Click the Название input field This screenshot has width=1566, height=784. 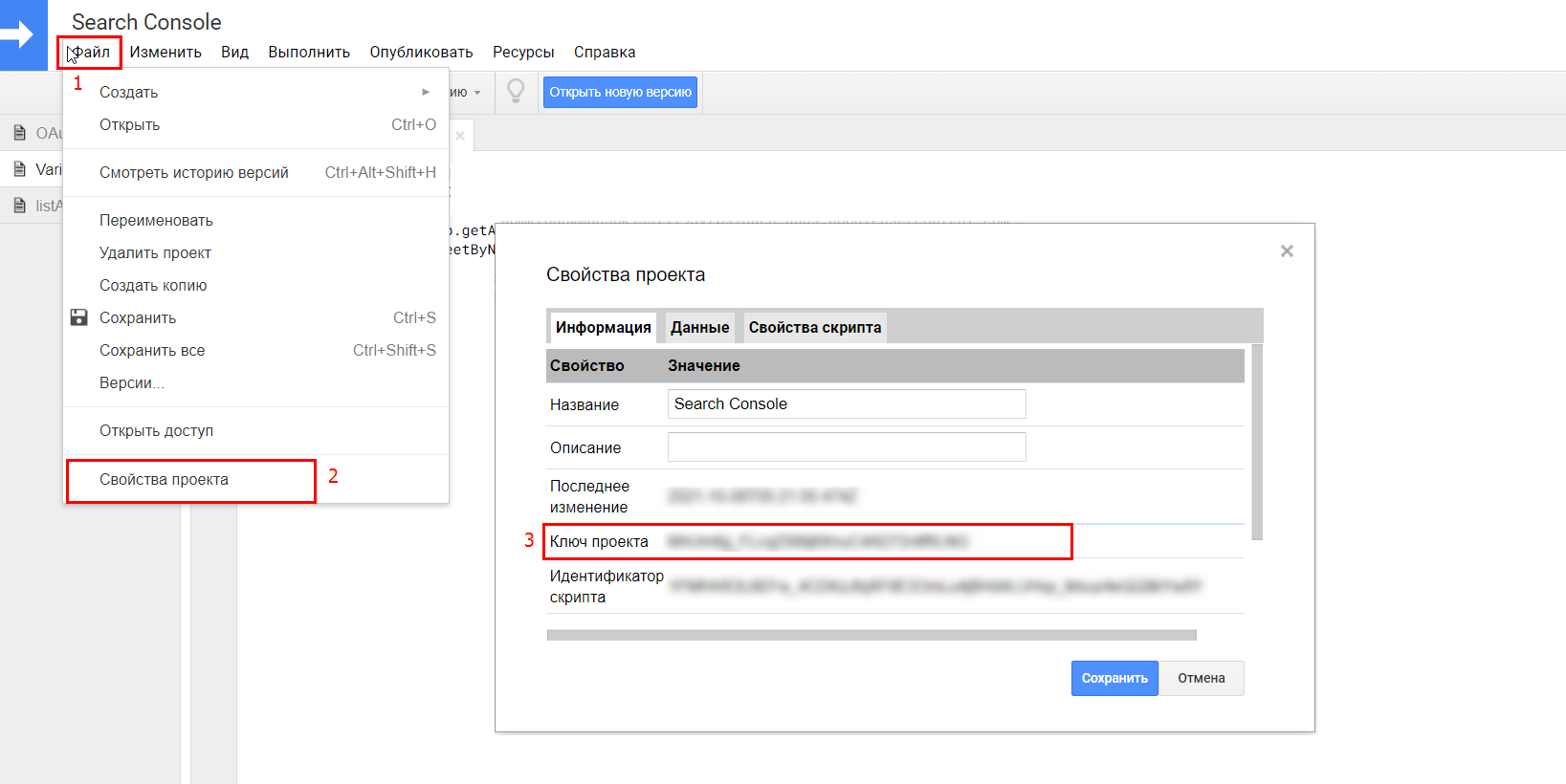coord(847,403)
